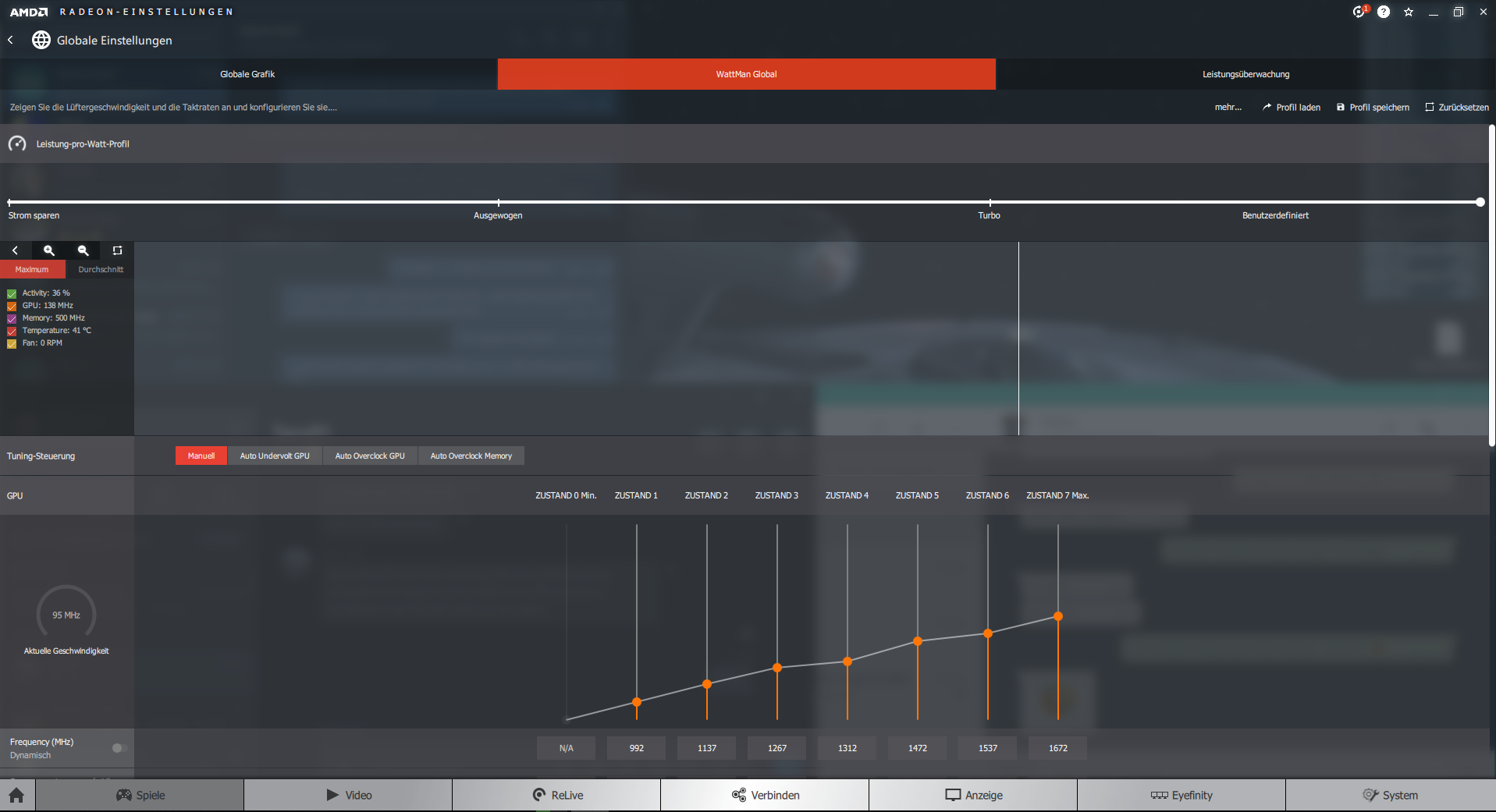Toggle the Temperature legend checkbox
1496x812 pixels.
(x=12, y=332)
